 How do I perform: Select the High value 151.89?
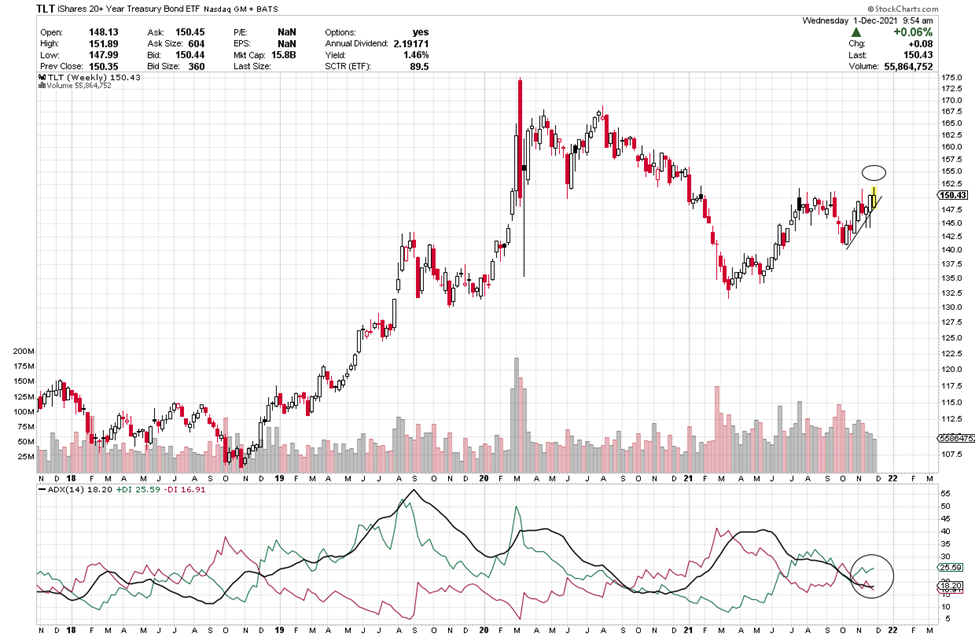[x=103, y=44]
